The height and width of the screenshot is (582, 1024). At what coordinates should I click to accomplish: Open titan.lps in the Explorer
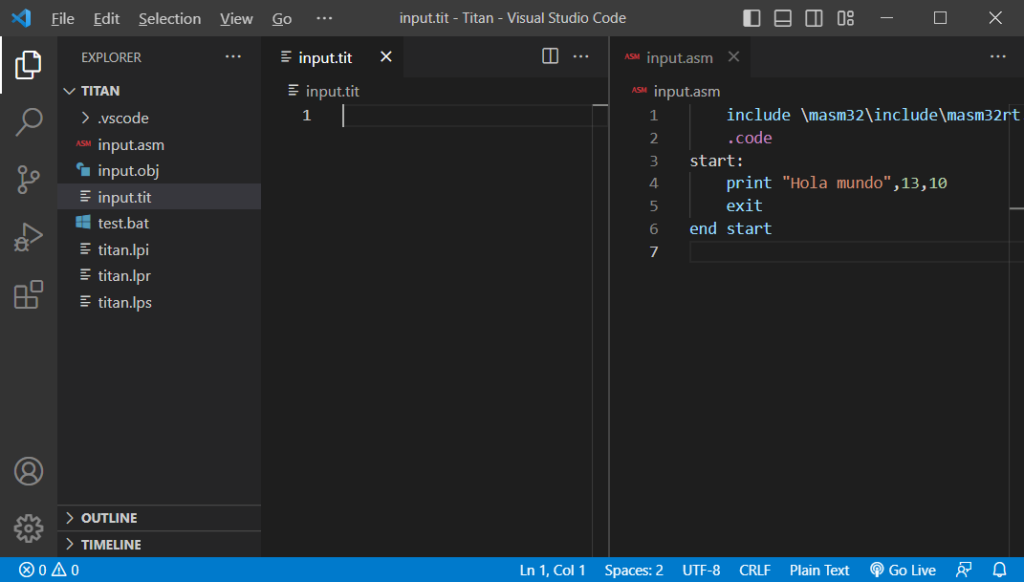click(x=159, y=302)
